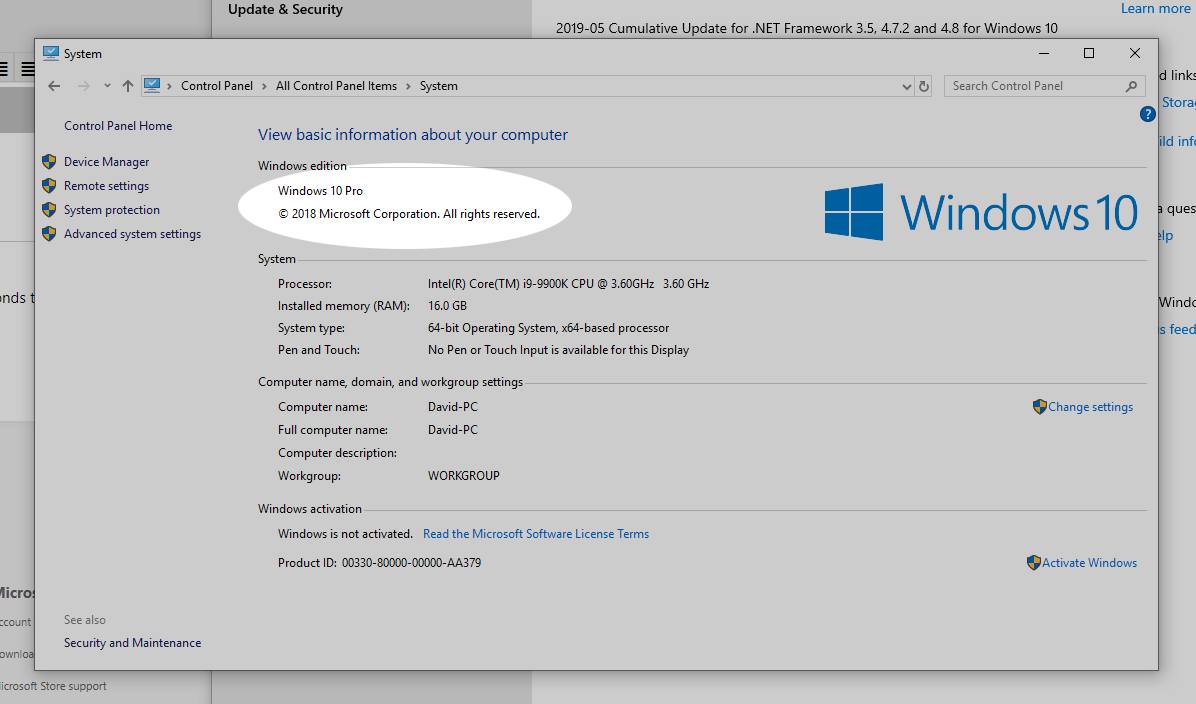
Task: Open the recent locations dropdown arrow
Action: point(107,86)
